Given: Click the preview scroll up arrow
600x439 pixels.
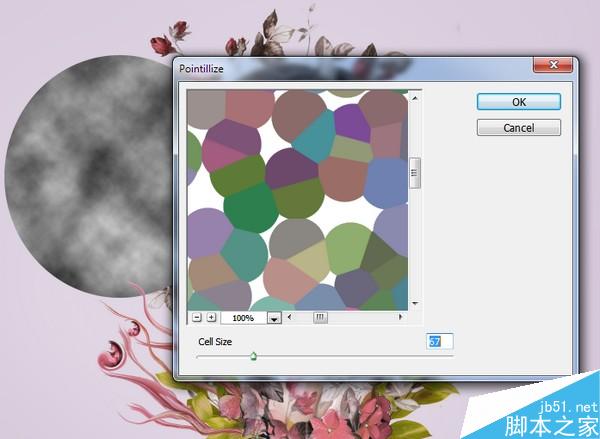Looking at the screenshot, I should [415, 98].
